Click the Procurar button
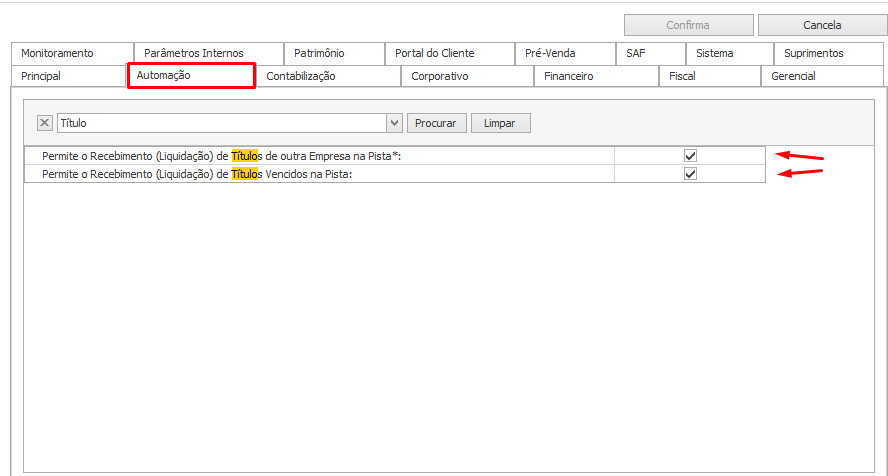Screen dimensions: 888x476 click(437, 123)
